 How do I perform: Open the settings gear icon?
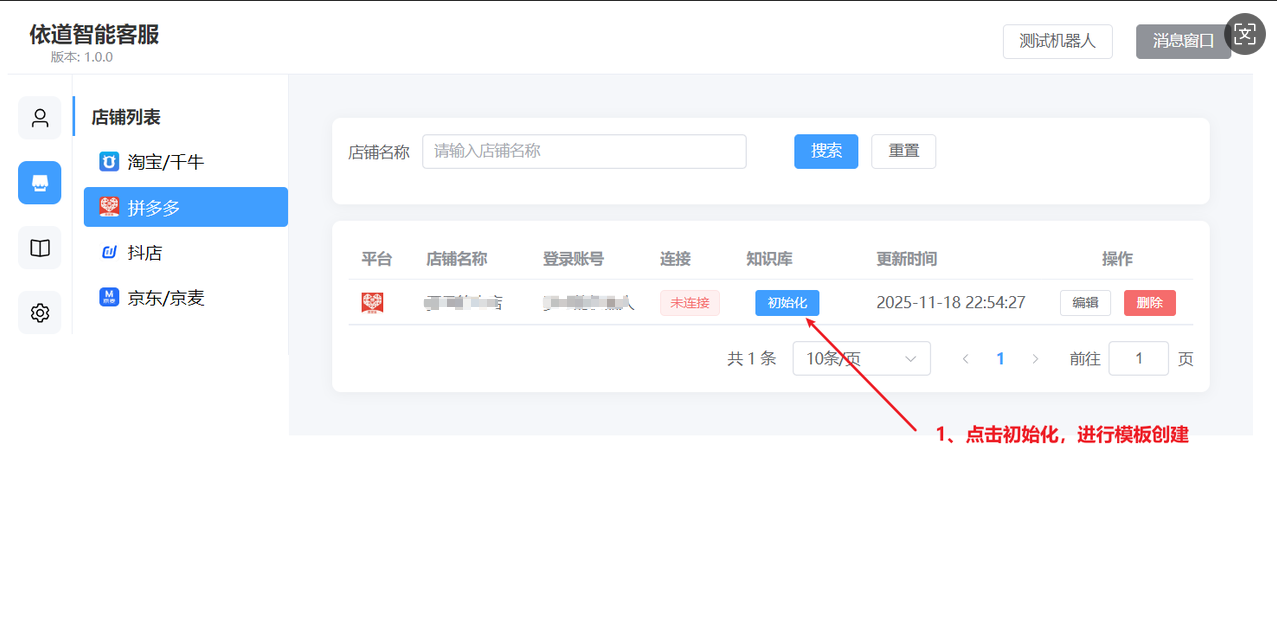[x=40, y=313]
